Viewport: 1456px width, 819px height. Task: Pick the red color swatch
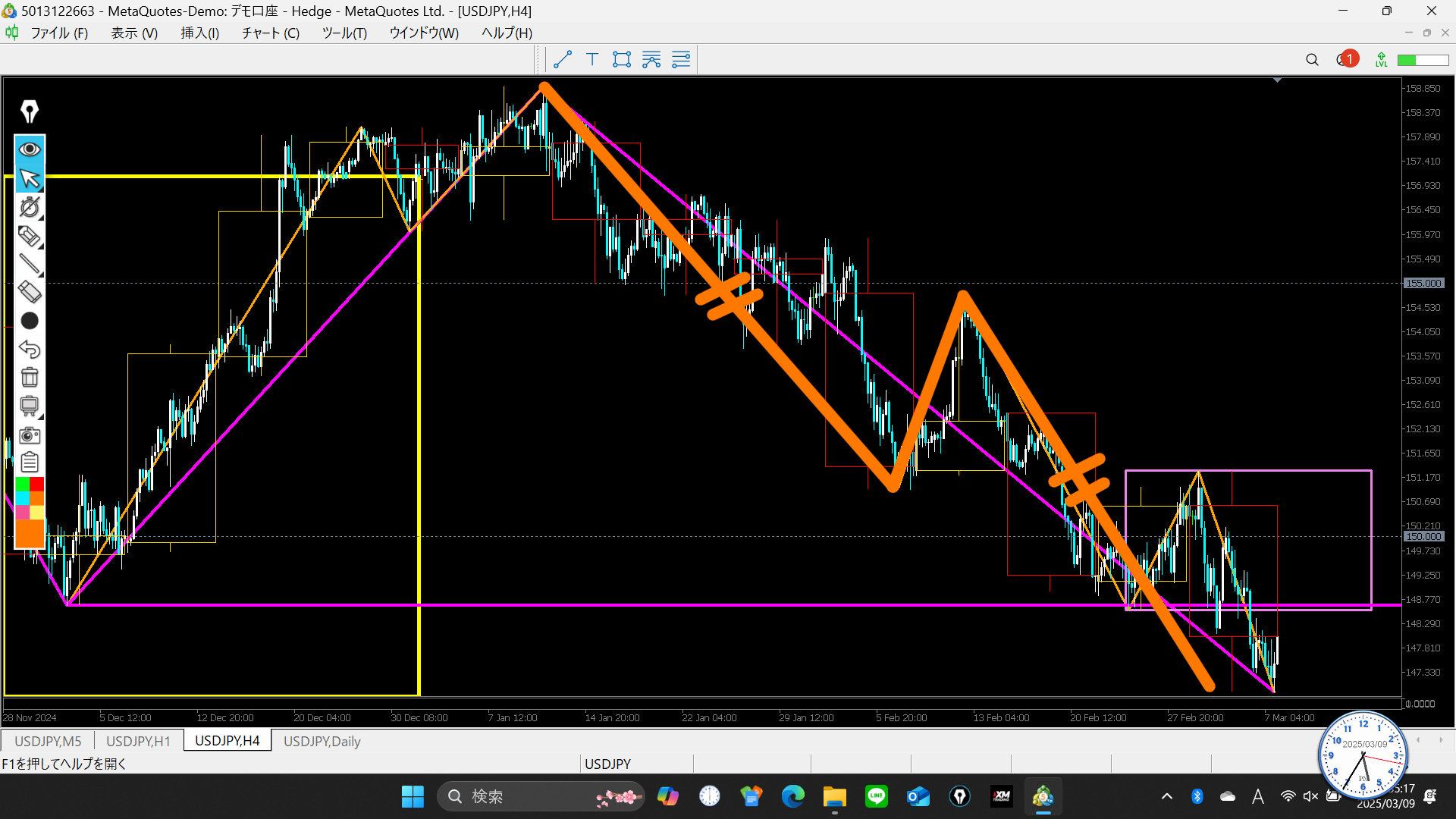[x=36, y=484]
